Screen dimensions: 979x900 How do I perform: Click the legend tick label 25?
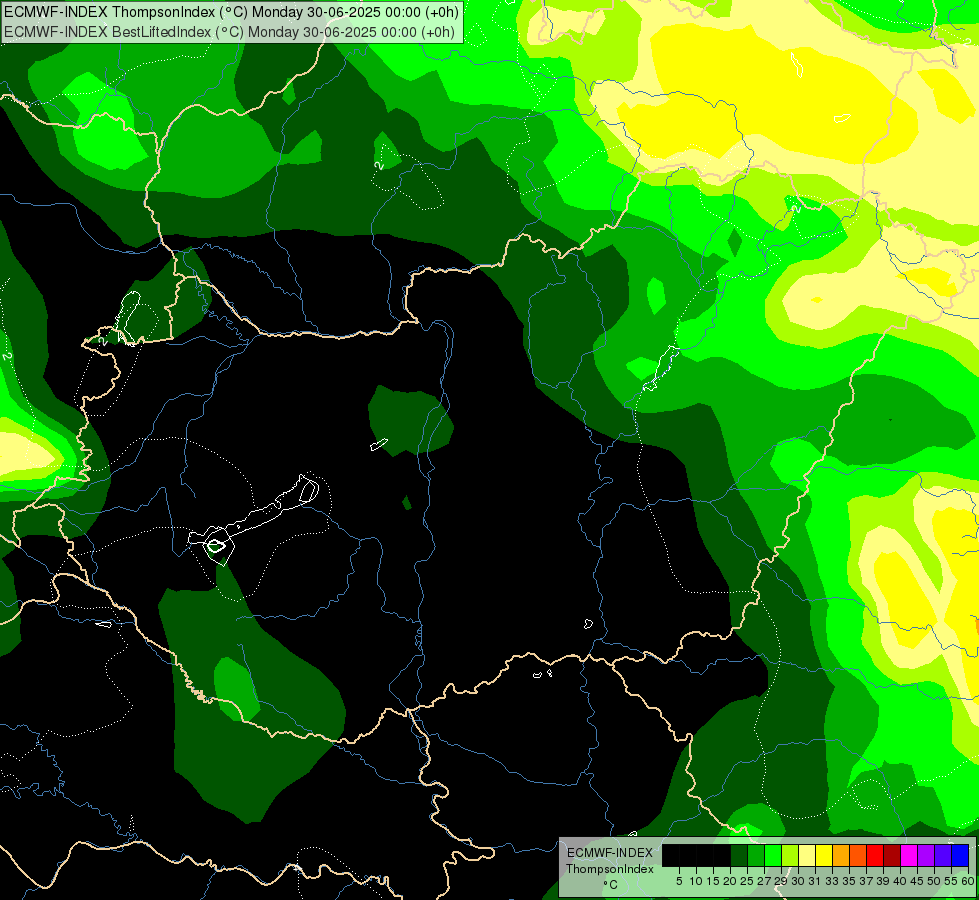[747, 881]
